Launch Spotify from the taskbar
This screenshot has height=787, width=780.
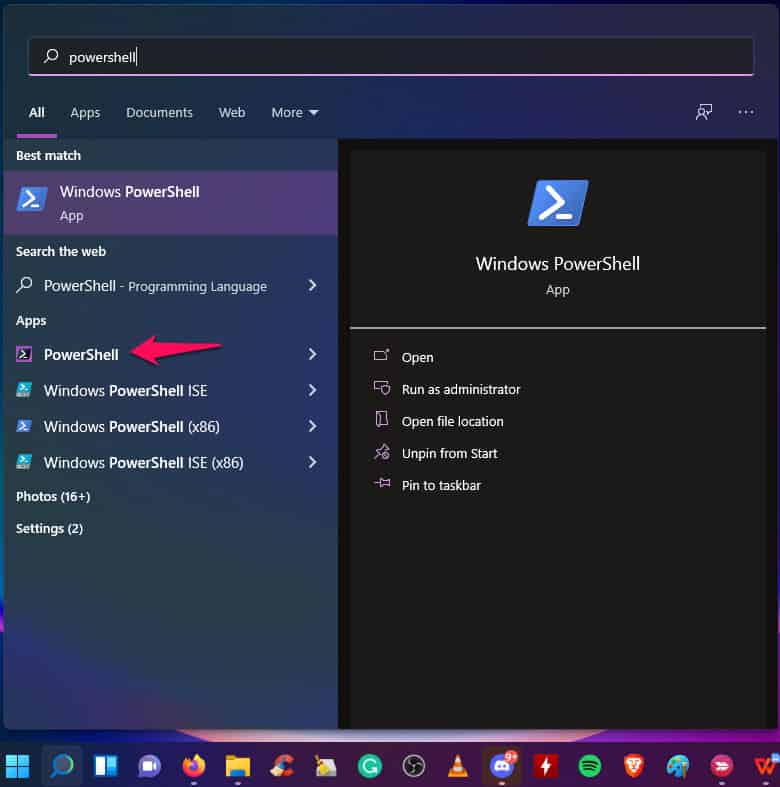click(x=589, y=766)
